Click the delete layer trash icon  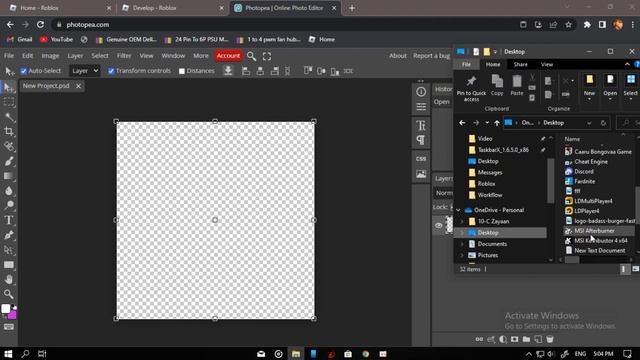(x=550, y=339)
